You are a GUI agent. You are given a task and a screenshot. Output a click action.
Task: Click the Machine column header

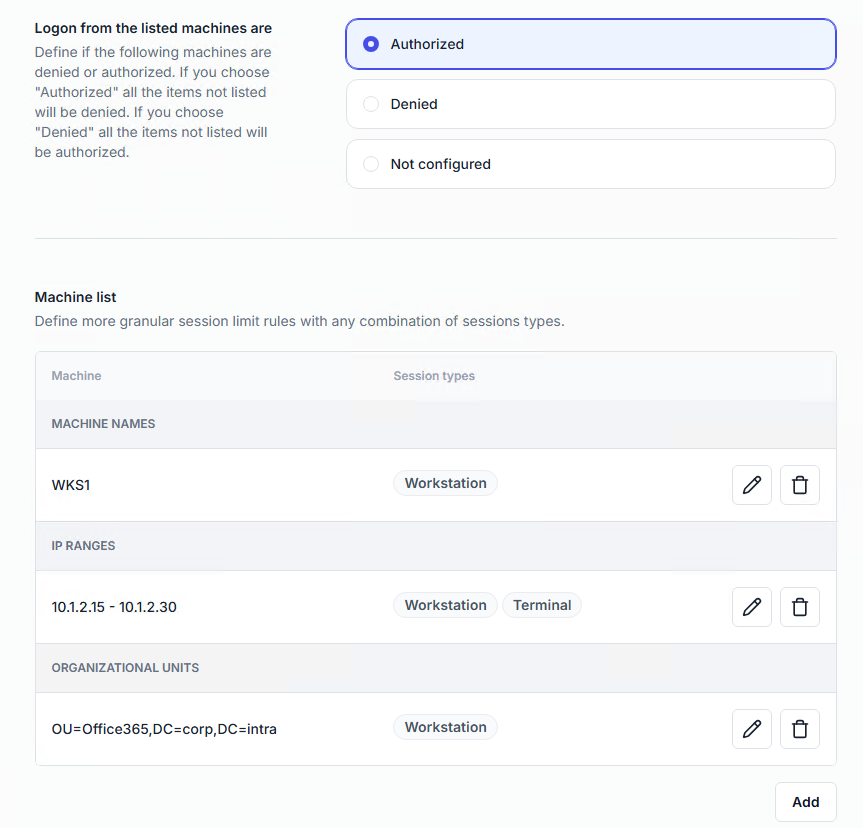click(x=76, y=376)
